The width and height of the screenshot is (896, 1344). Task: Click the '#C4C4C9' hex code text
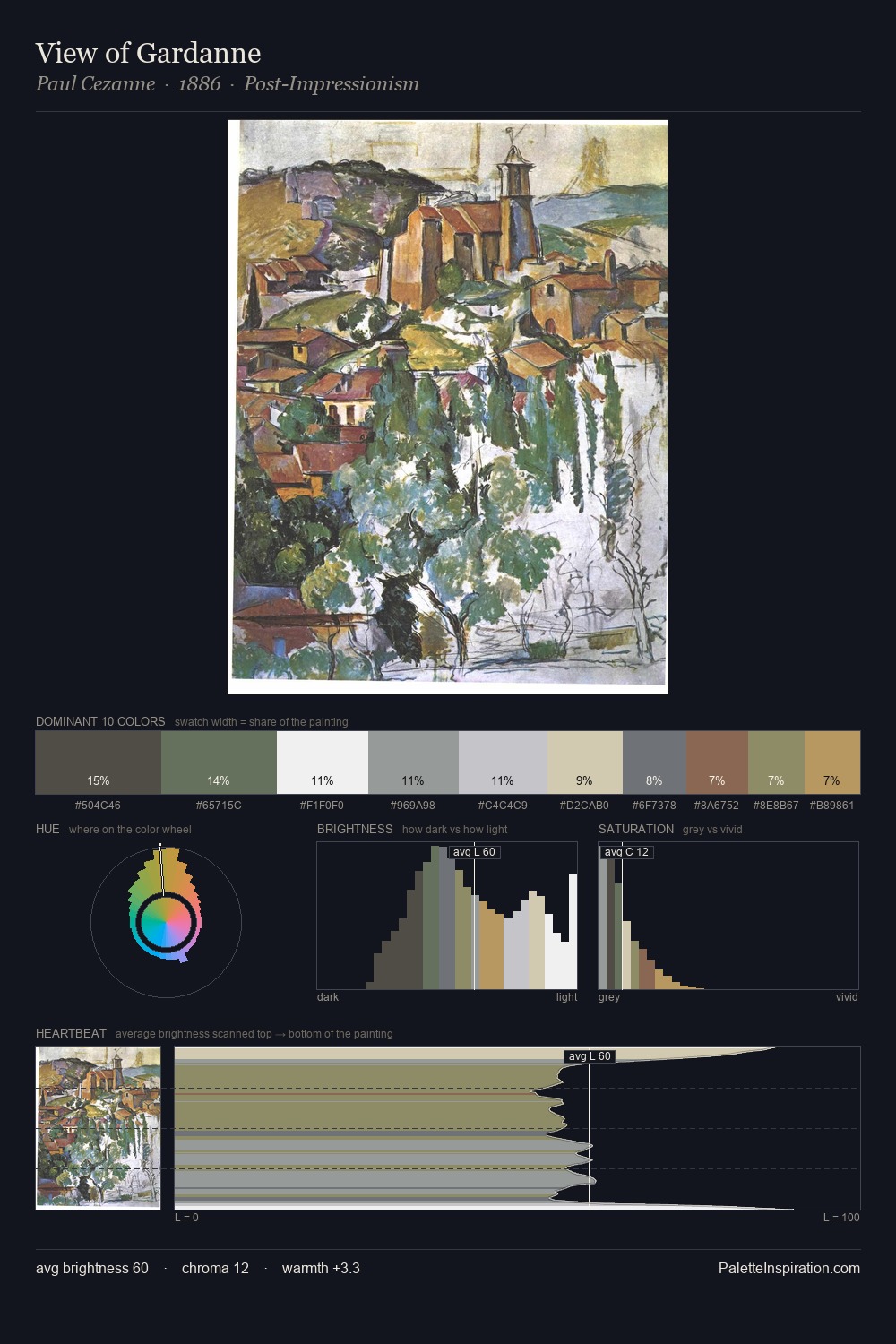(x=503, y=806)
